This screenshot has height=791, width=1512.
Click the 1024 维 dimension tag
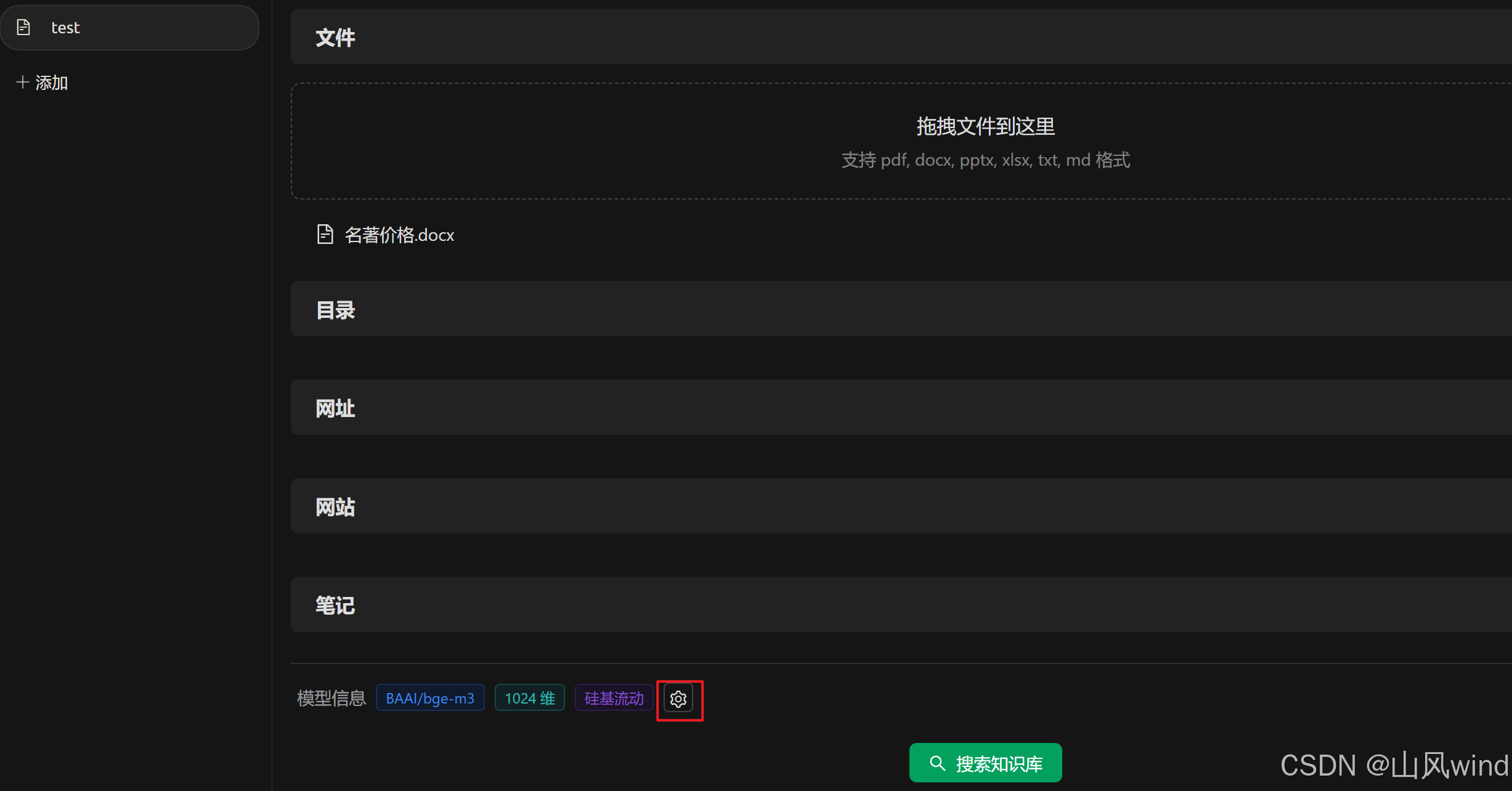tap(530, 698)
